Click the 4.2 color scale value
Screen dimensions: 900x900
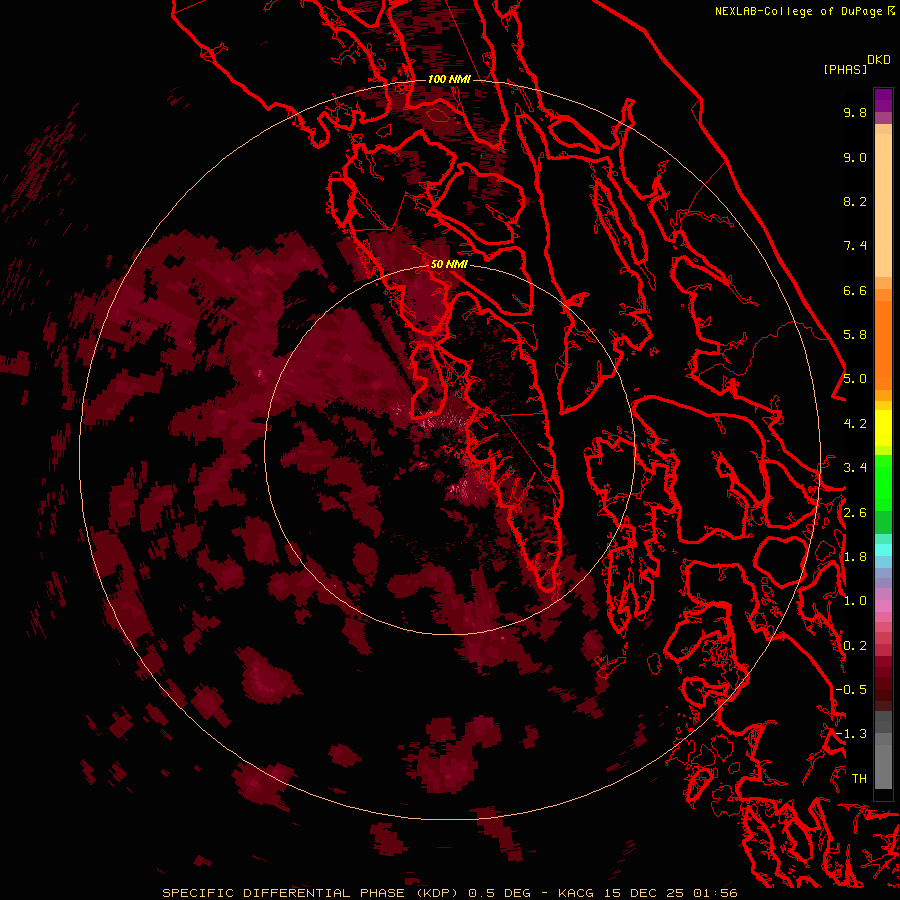coord(855,424)
